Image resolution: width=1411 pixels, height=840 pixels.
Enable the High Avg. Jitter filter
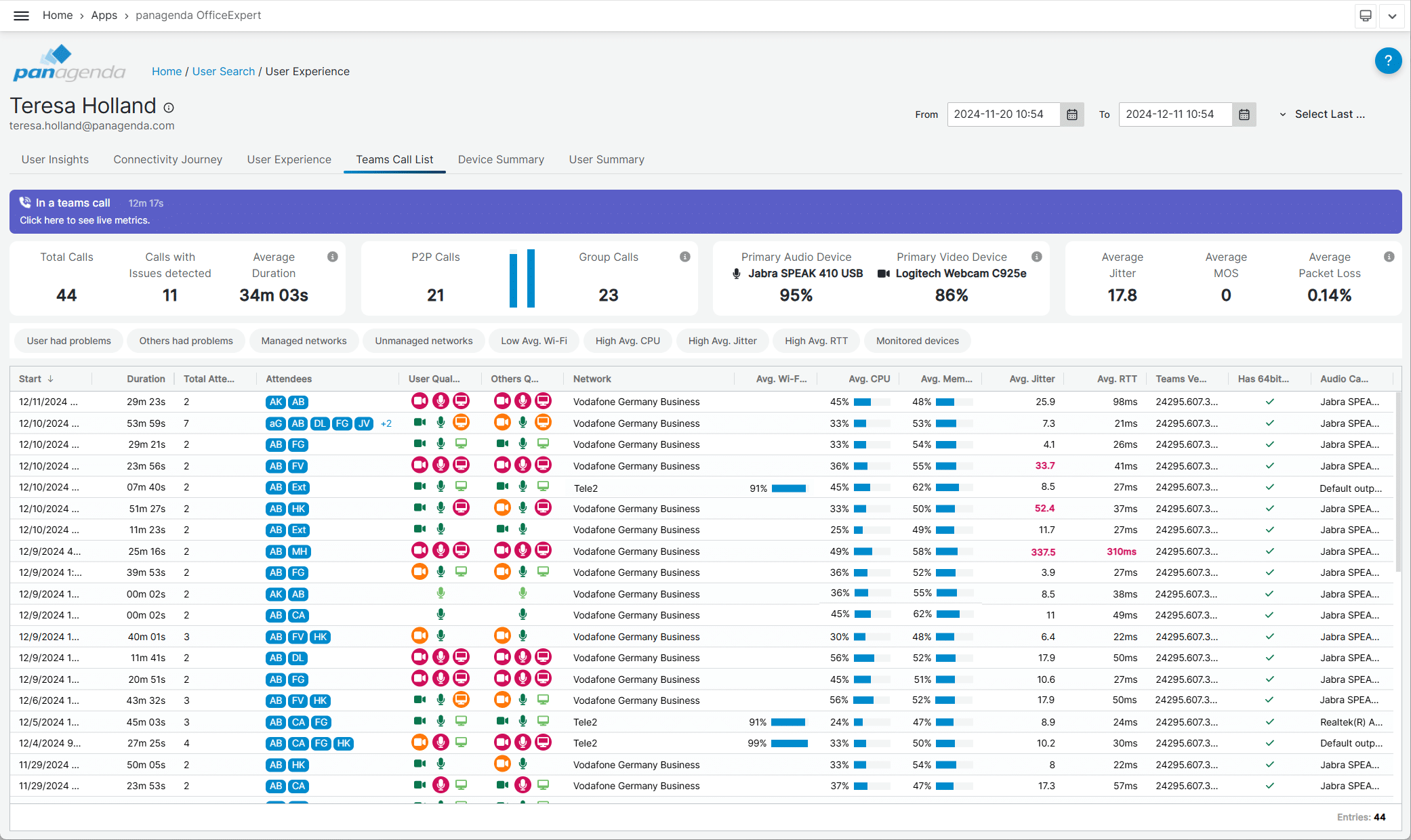pos(722,341)
